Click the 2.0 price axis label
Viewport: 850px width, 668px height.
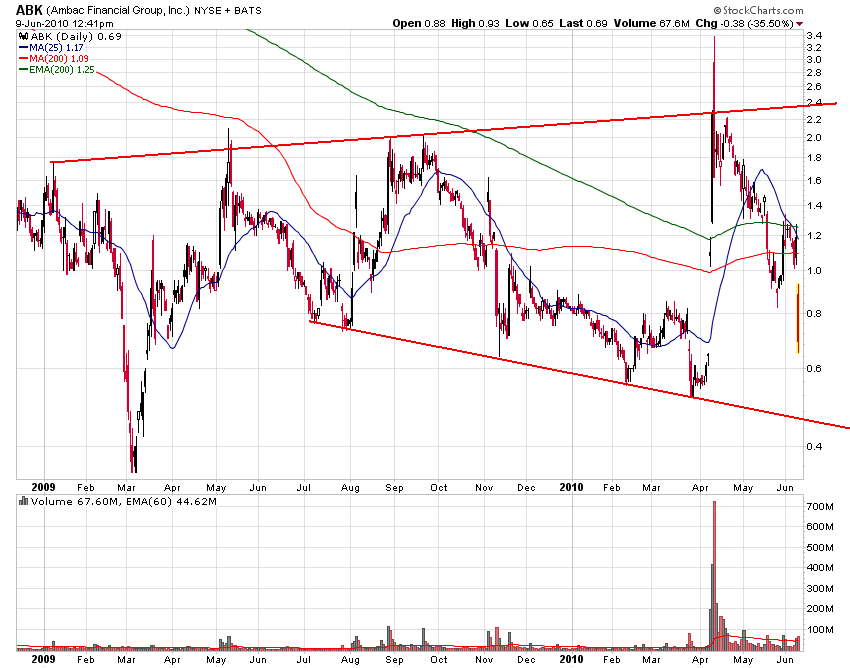coord(814,138)
